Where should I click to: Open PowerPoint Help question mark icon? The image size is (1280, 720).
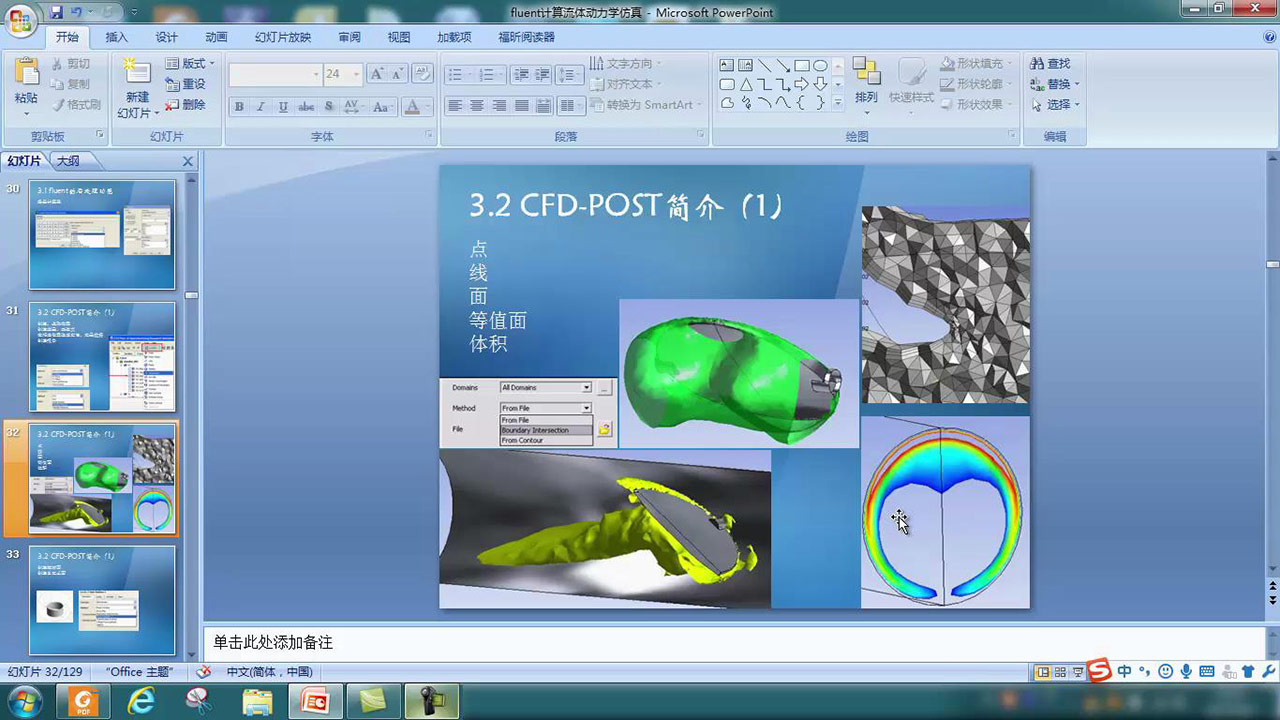click(x=1269, y=37)
